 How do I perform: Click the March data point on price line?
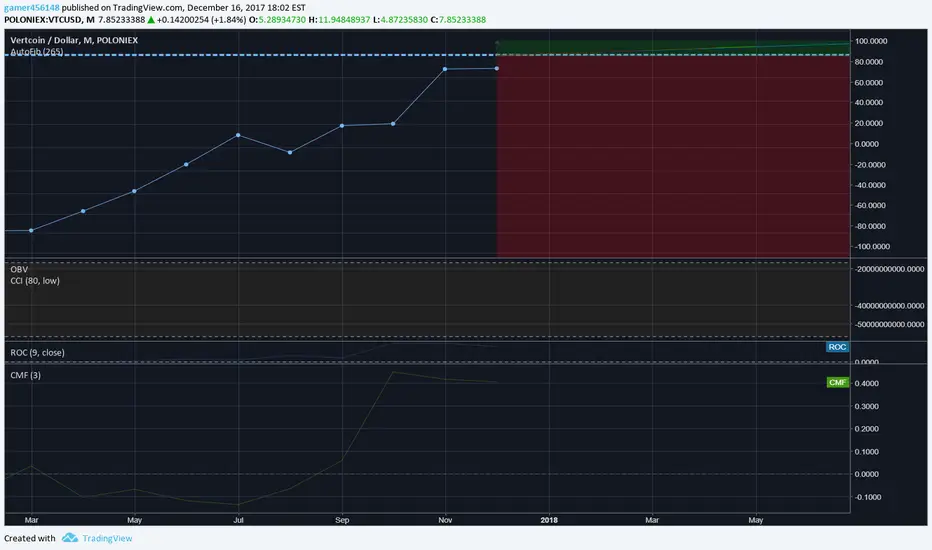tap(32, 230)
